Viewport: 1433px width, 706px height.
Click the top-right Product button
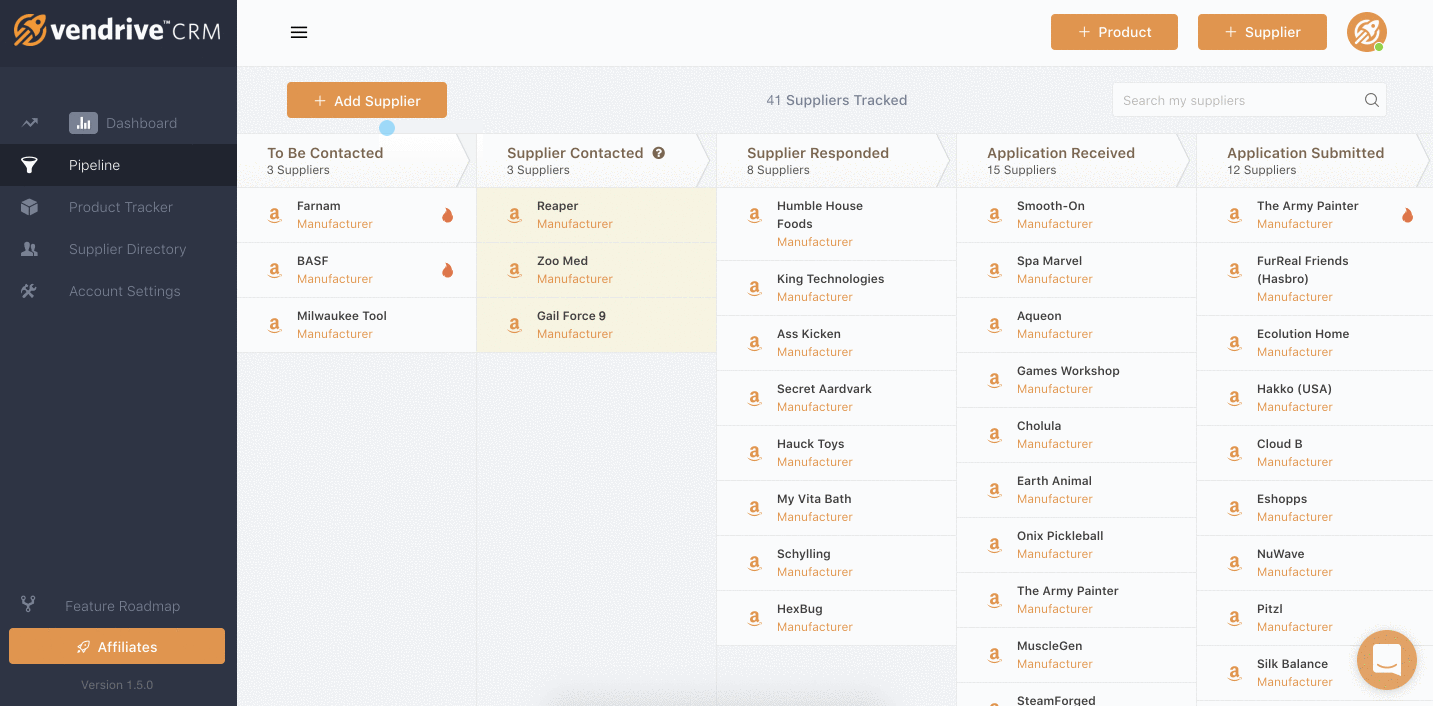pyautogui.click(x=1114, y=32)
